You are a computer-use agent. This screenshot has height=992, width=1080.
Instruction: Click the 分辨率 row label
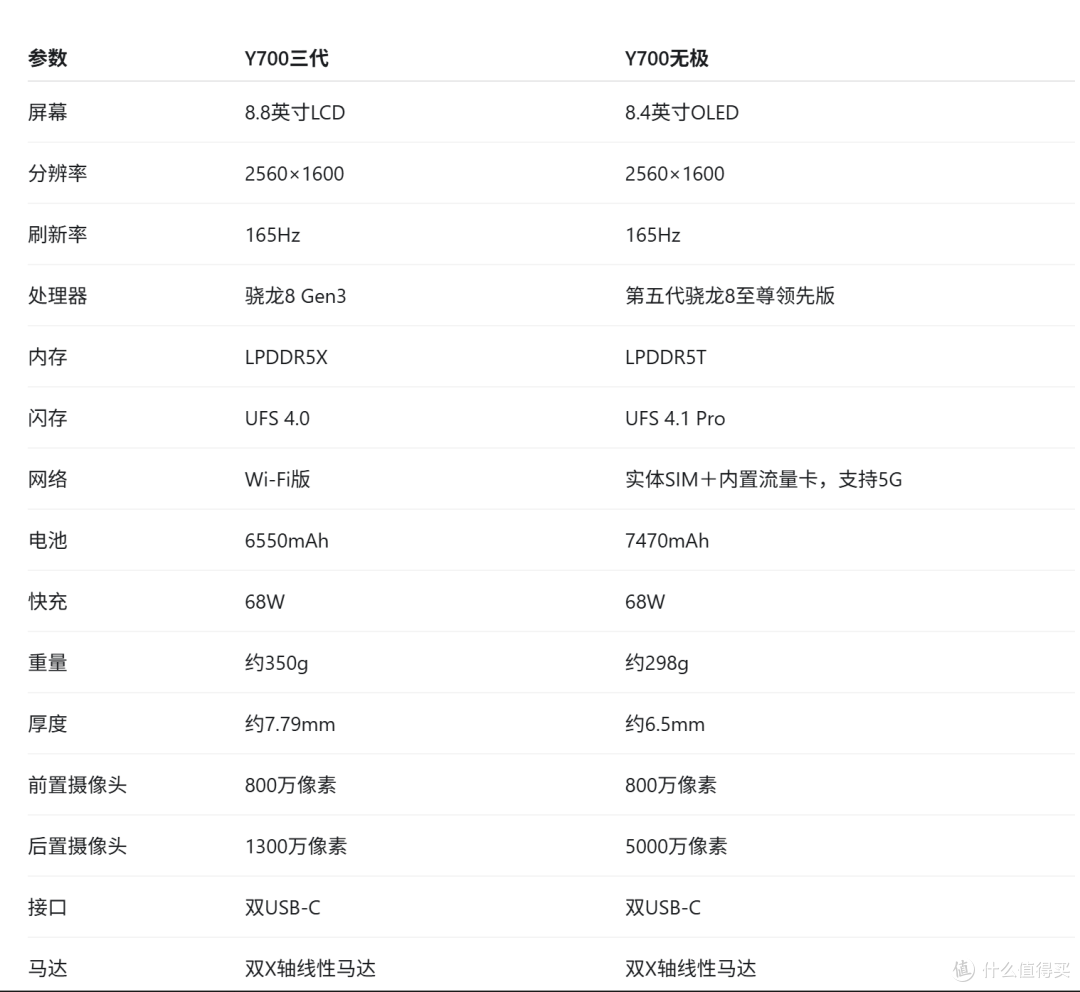(x=58, y=174)
